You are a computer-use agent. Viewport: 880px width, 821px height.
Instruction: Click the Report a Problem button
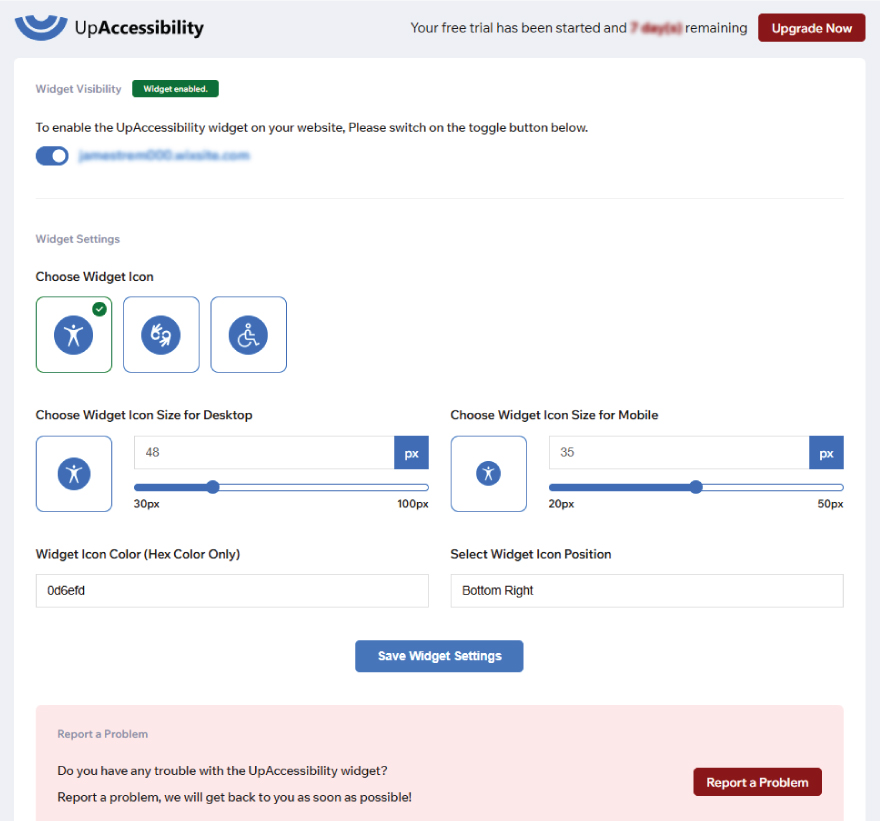point(758,782)
